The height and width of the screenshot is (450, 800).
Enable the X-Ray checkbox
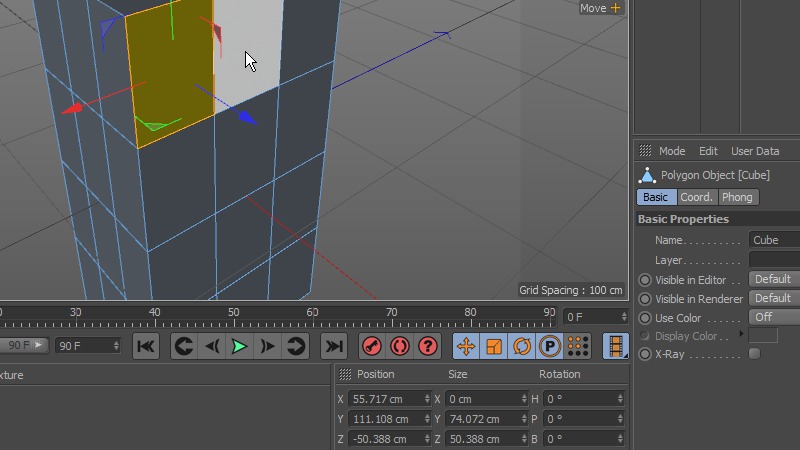(755, 354)
